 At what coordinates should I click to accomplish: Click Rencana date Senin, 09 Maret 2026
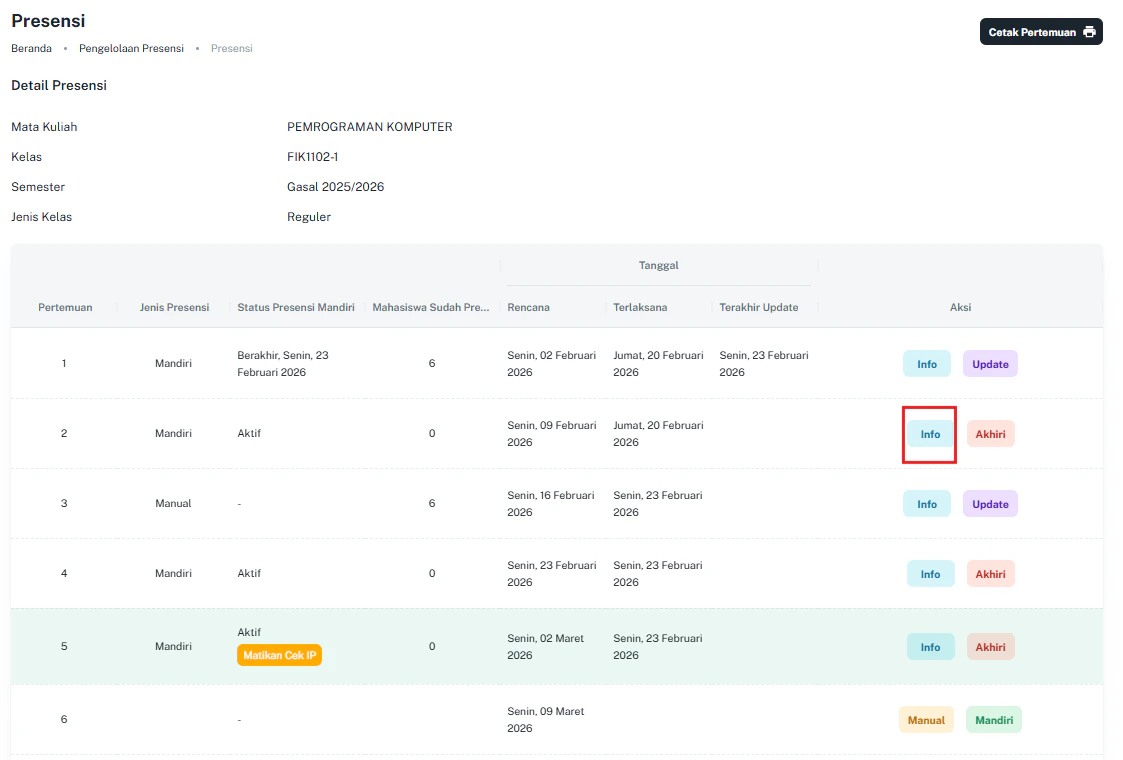(x=546, y=720)
